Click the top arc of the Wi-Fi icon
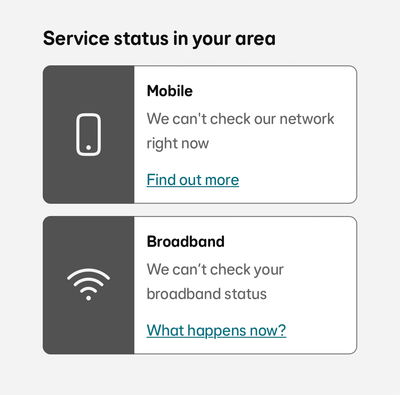 coord(88,273)
